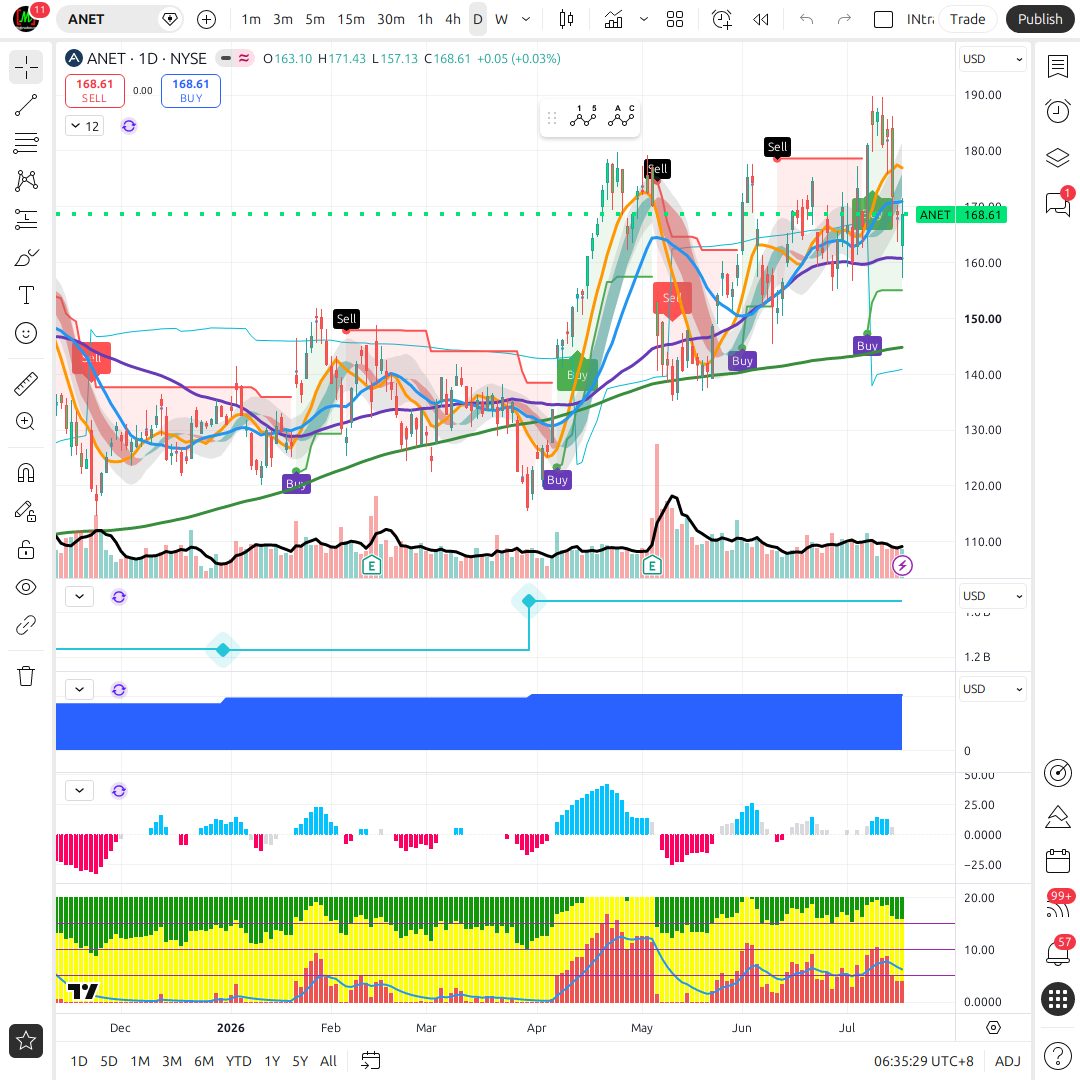Open the timeframe interval dropdown arrow
The width and height of the screenshot is (1080, 1080).
(526, 19)
